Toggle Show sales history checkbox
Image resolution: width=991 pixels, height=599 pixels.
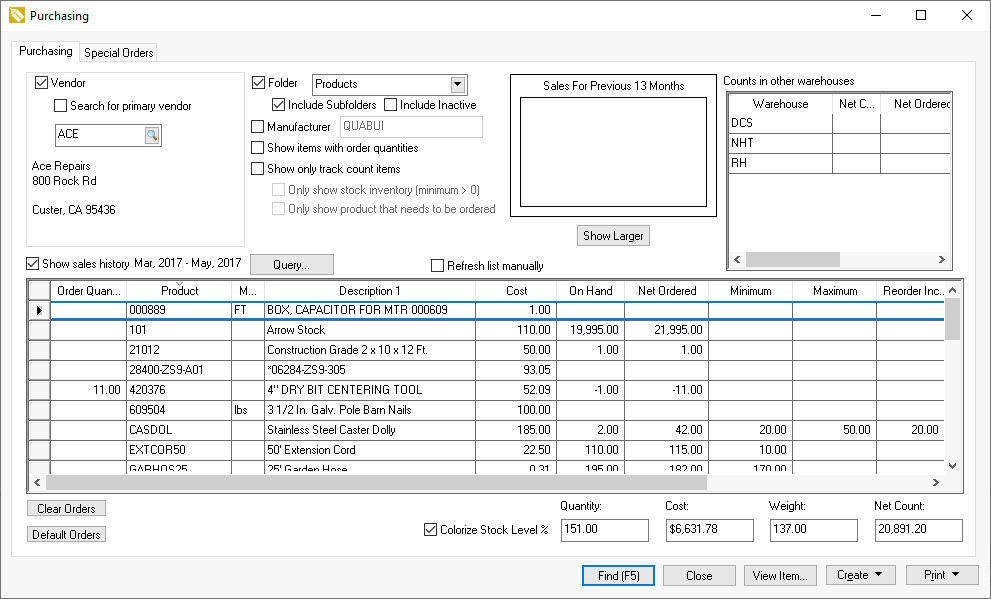32,263
